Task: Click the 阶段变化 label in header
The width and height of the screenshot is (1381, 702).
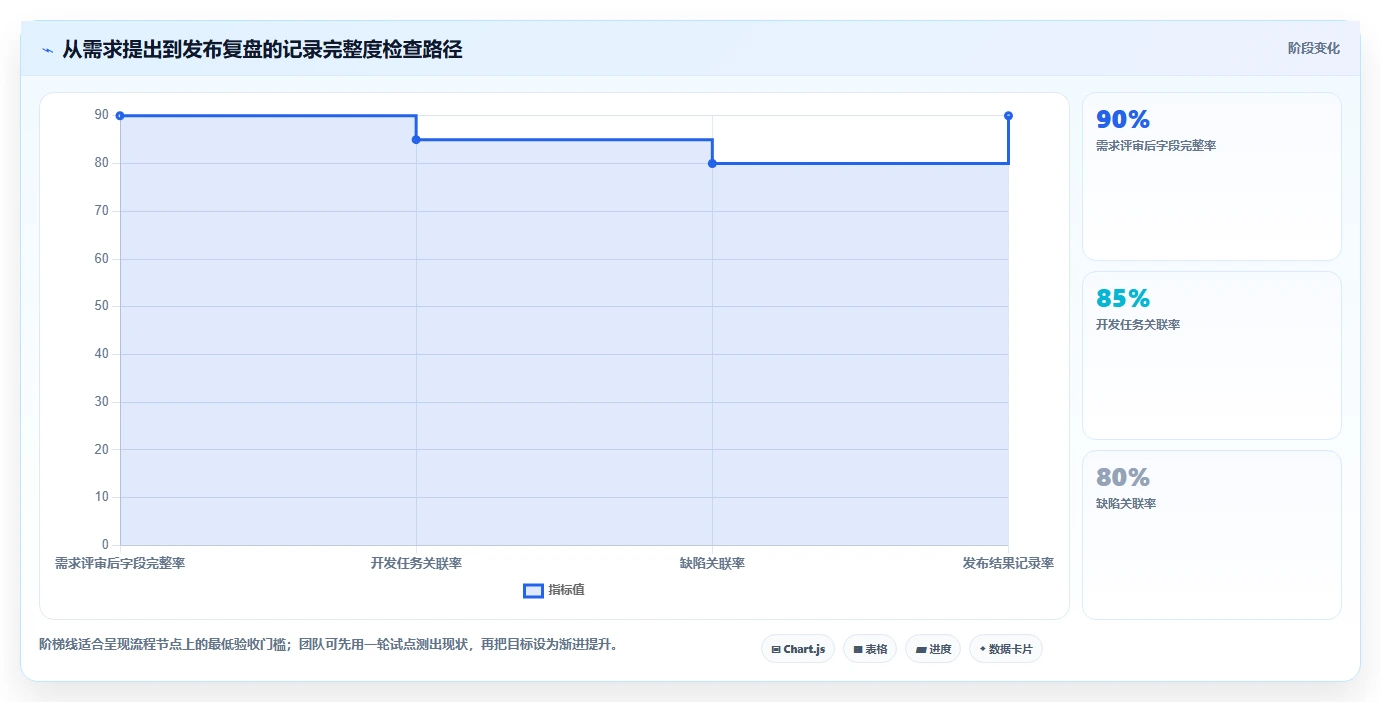Action: (x=1314, y=49)
